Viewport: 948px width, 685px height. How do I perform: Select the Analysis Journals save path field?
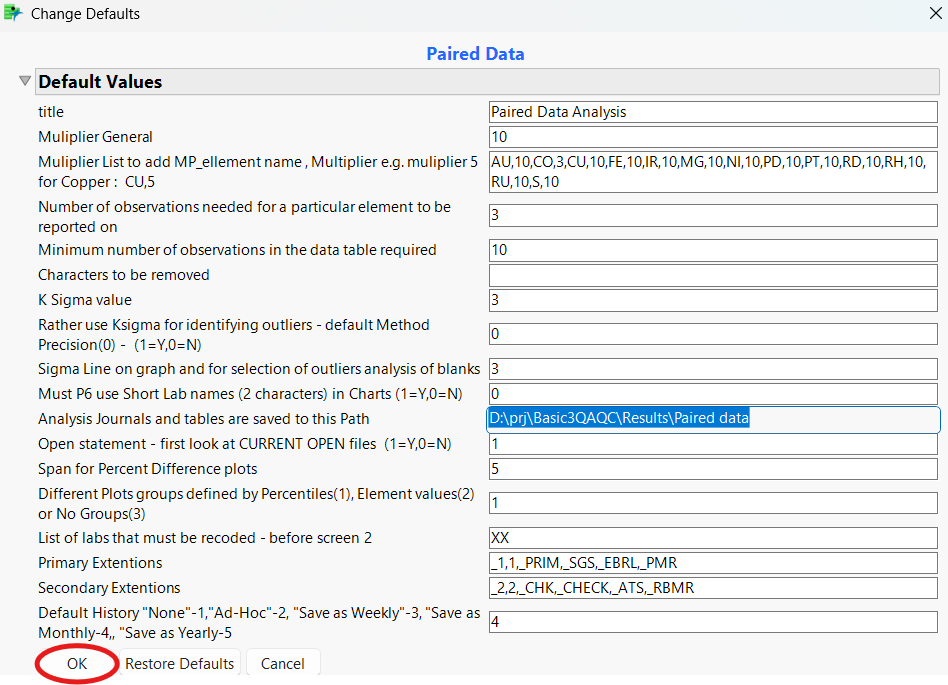[712, 418]
